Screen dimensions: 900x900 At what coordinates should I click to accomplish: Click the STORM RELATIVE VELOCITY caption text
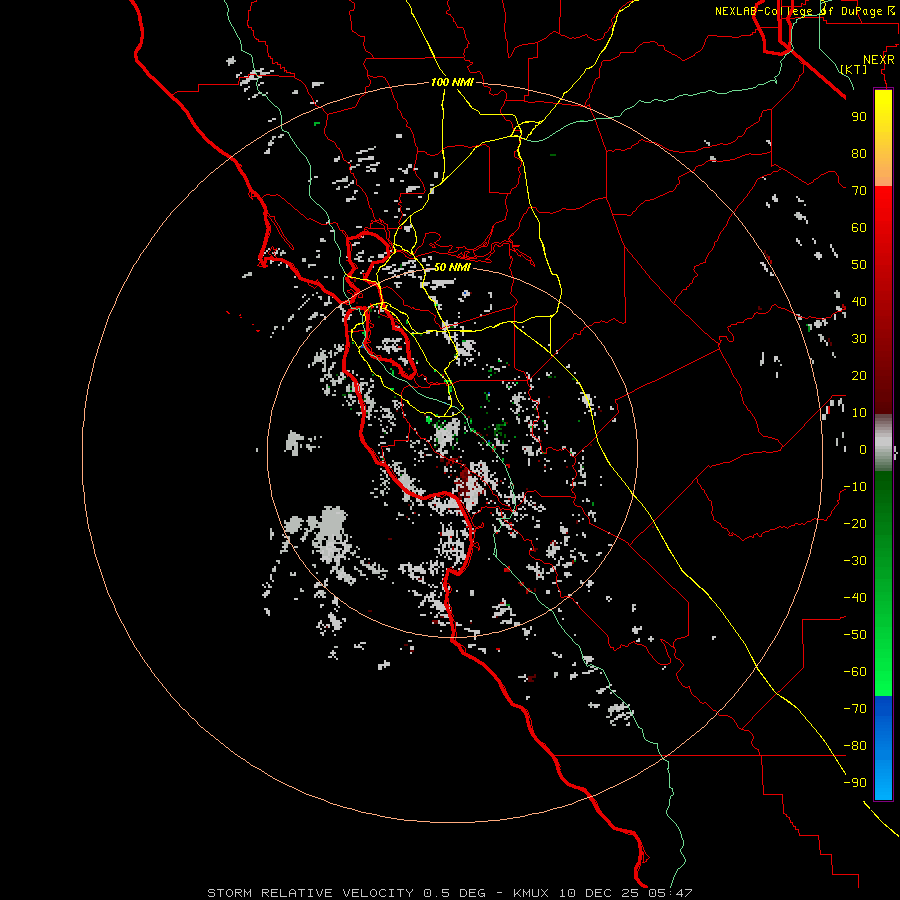pyautogui.click(x=311, y=893)
